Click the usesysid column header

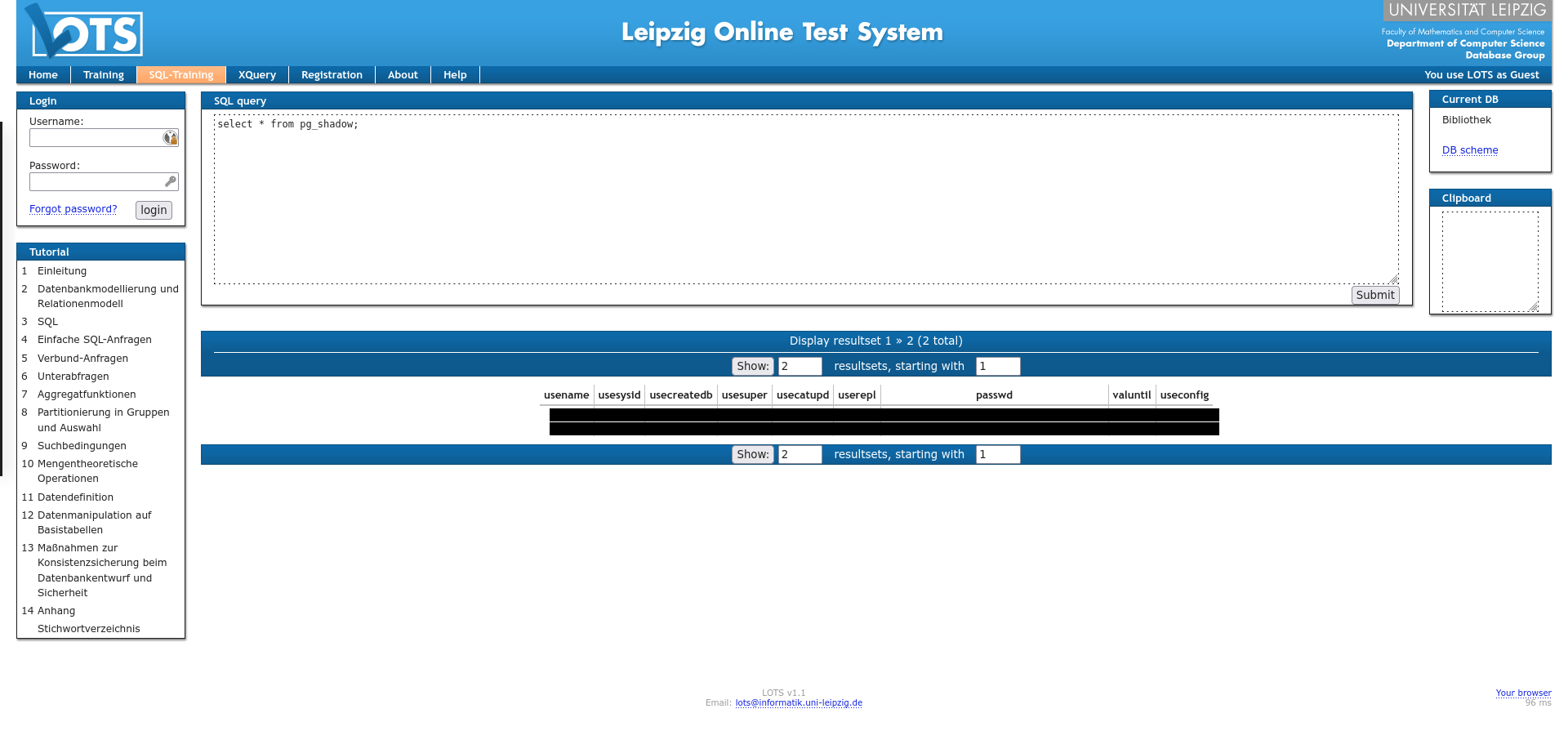point(619,395)
